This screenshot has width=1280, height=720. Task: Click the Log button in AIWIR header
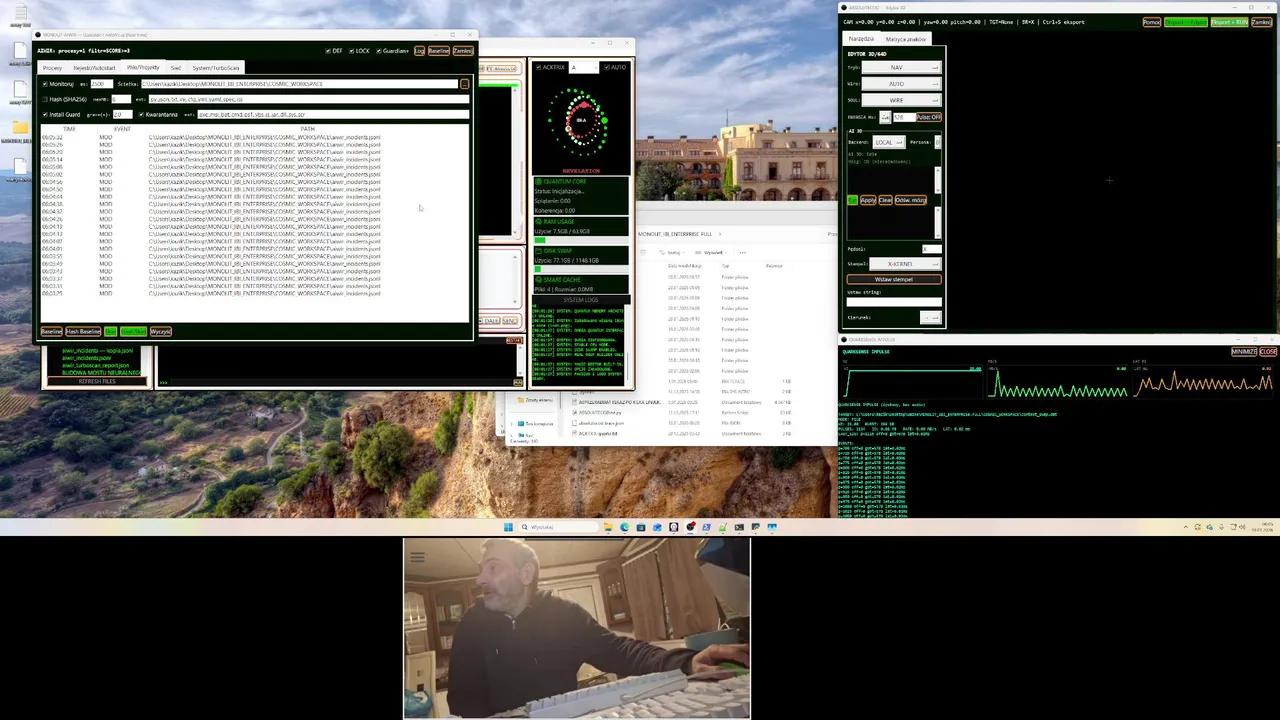(419, 51)
